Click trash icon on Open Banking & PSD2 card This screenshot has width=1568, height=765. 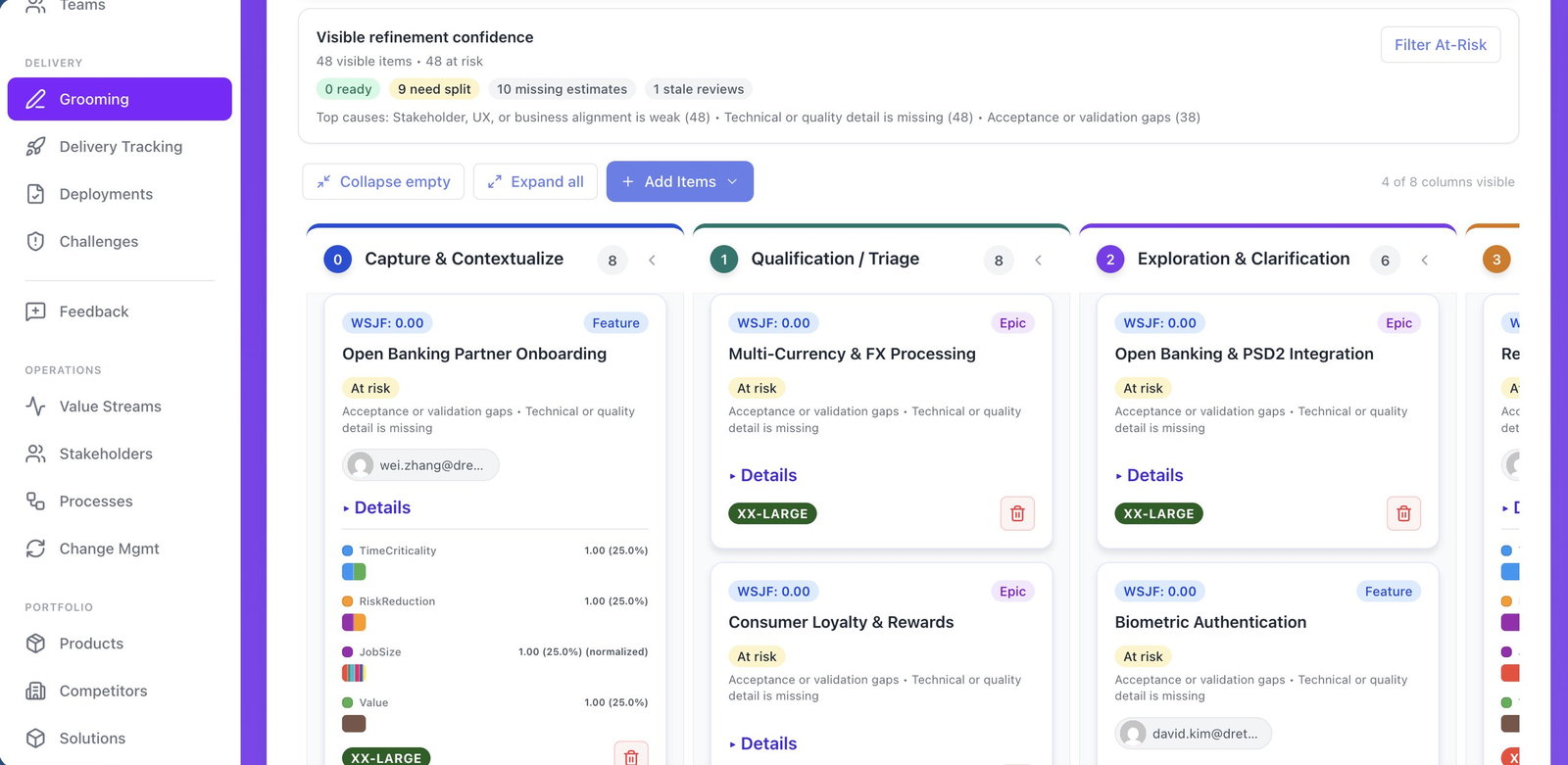(1403, 513)
